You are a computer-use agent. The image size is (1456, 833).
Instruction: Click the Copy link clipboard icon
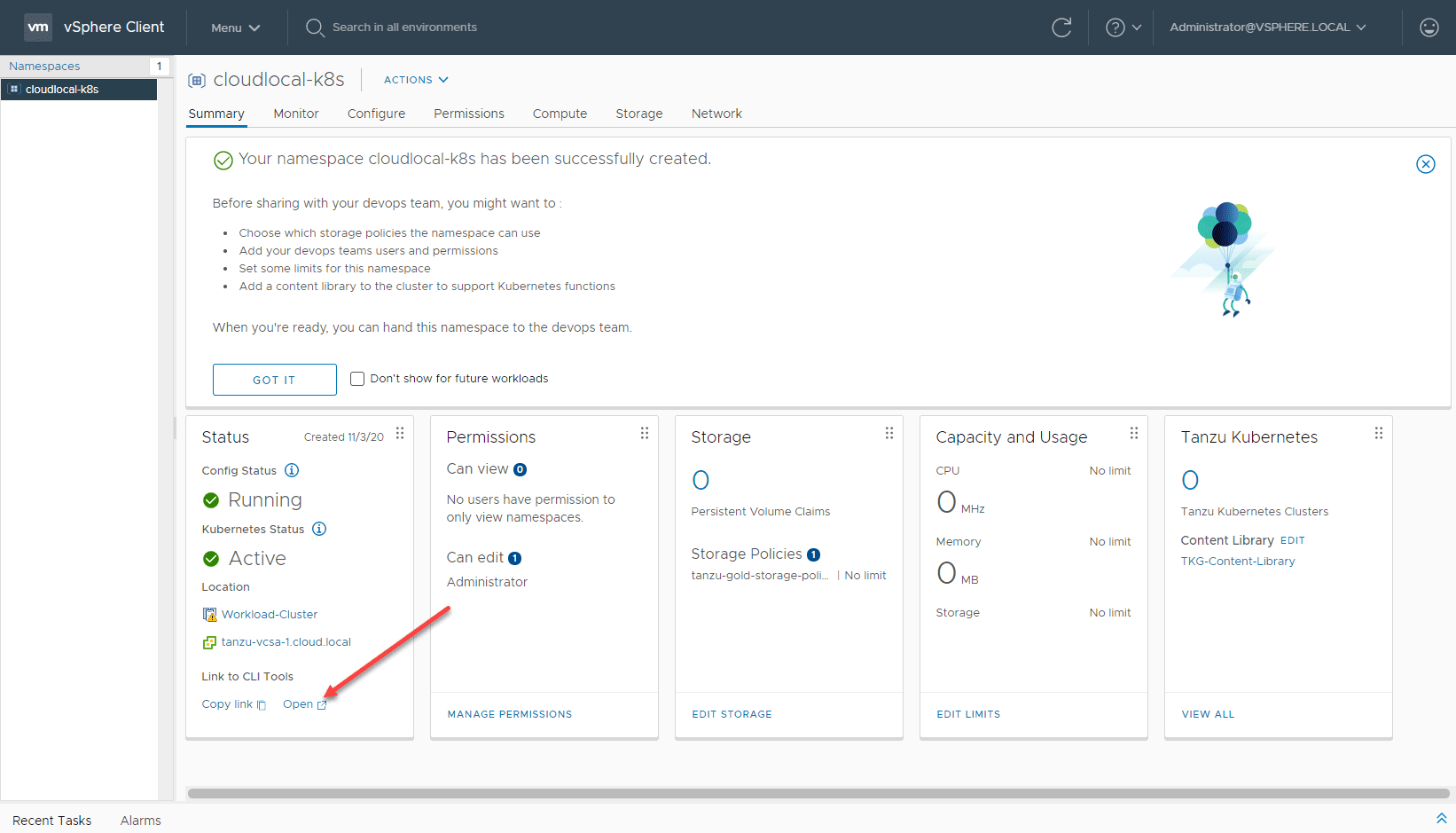click(x=262, y=705)
